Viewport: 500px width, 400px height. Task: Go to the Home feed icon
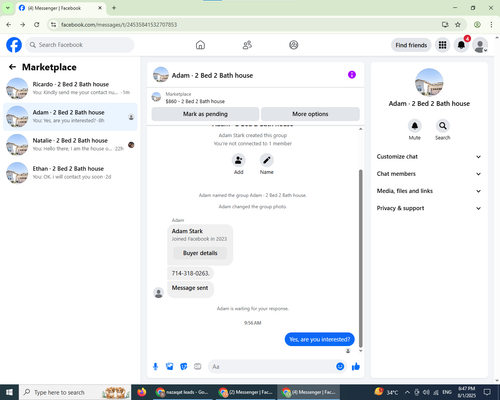point(200,45)
